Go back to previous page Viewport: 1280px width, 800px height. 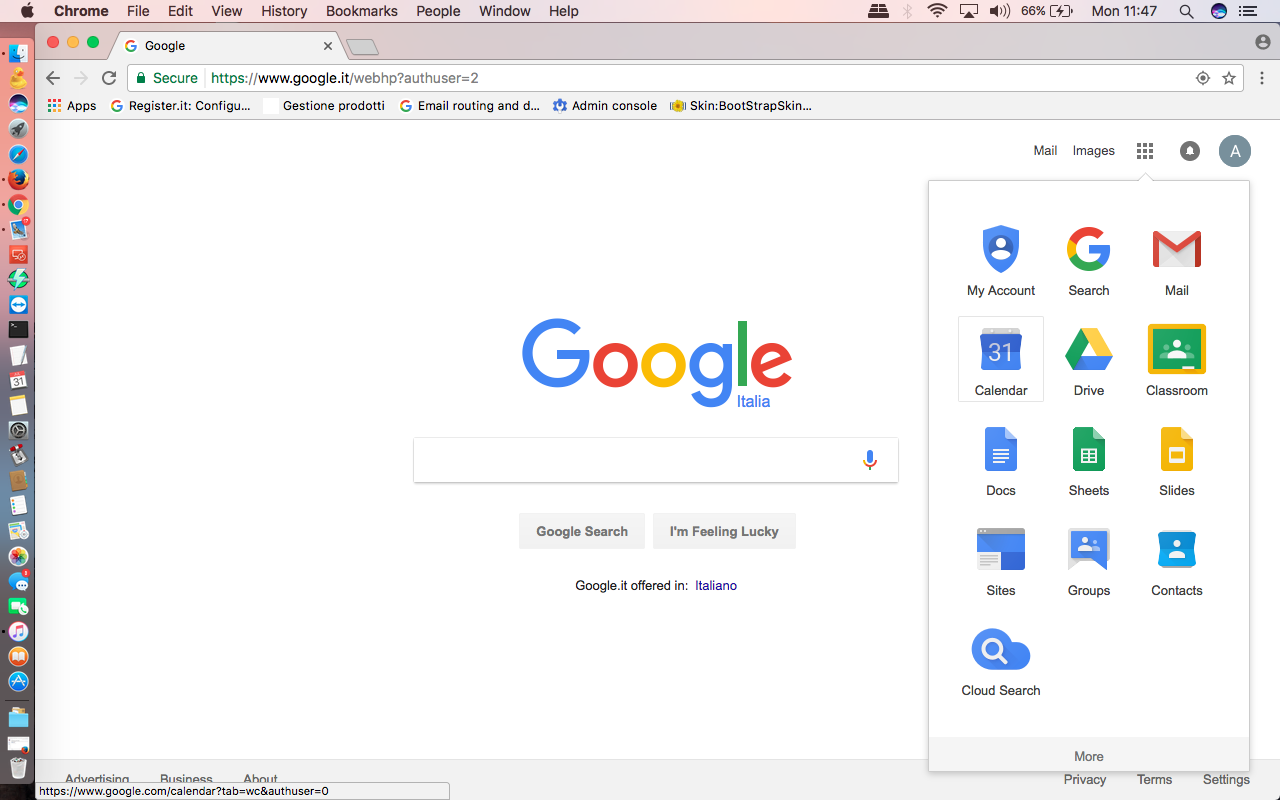pos(53,78)
